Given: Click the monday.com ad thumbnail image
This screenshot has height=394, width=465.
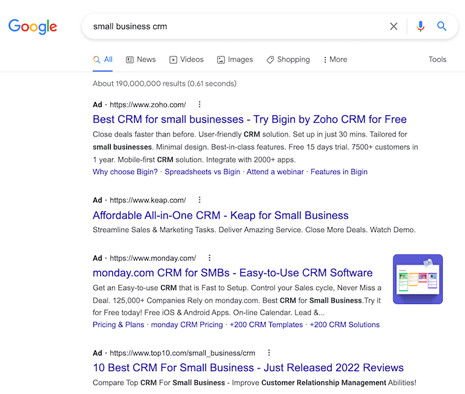Looking at the screenshot, I should 418,279.
